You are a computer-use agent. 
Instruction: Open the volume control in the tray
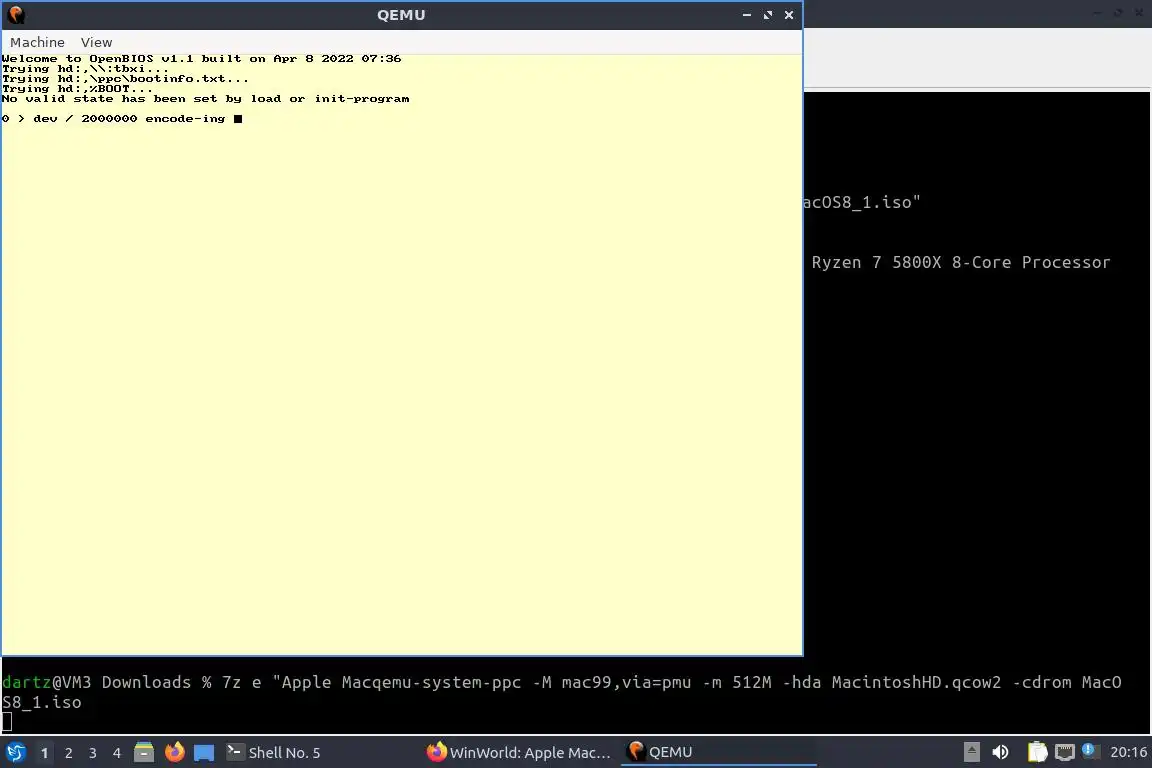tap(1000, 752)
